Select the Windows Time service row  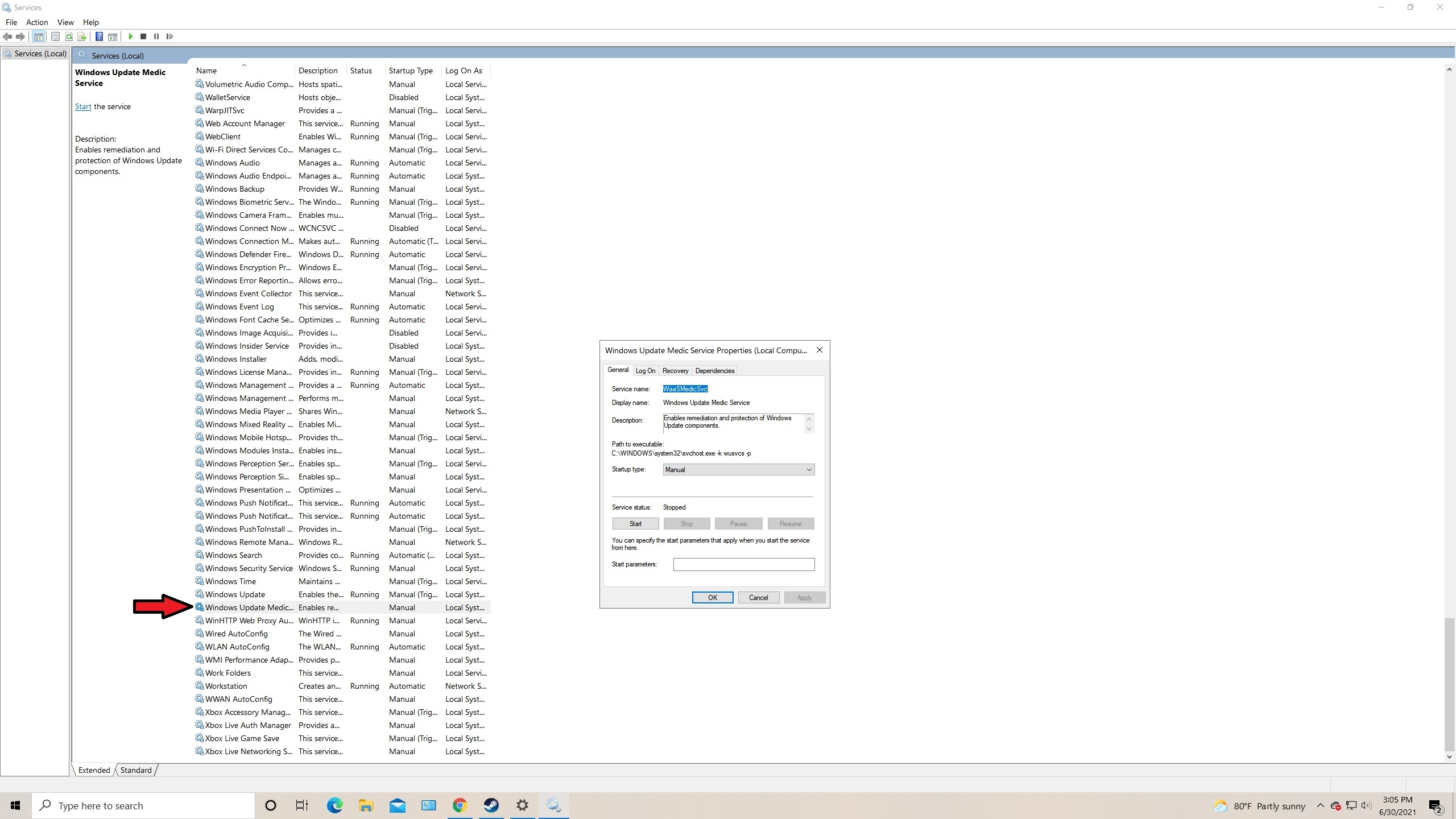click(x=342, y=581)
